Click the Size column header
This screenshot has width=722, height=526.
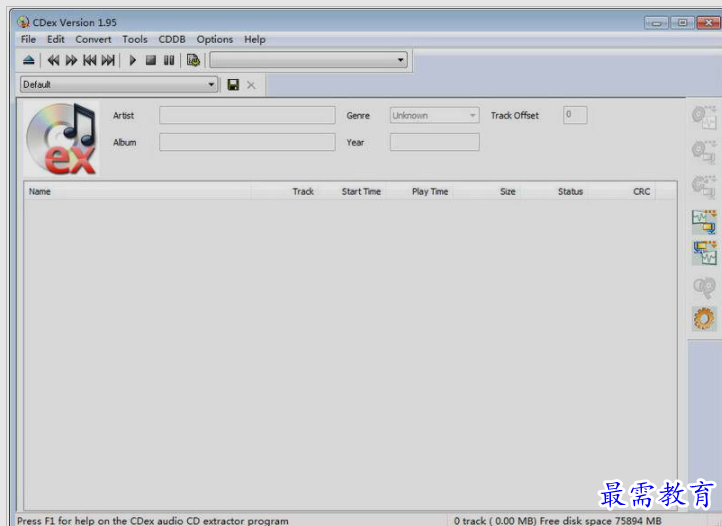coord(486,192)
